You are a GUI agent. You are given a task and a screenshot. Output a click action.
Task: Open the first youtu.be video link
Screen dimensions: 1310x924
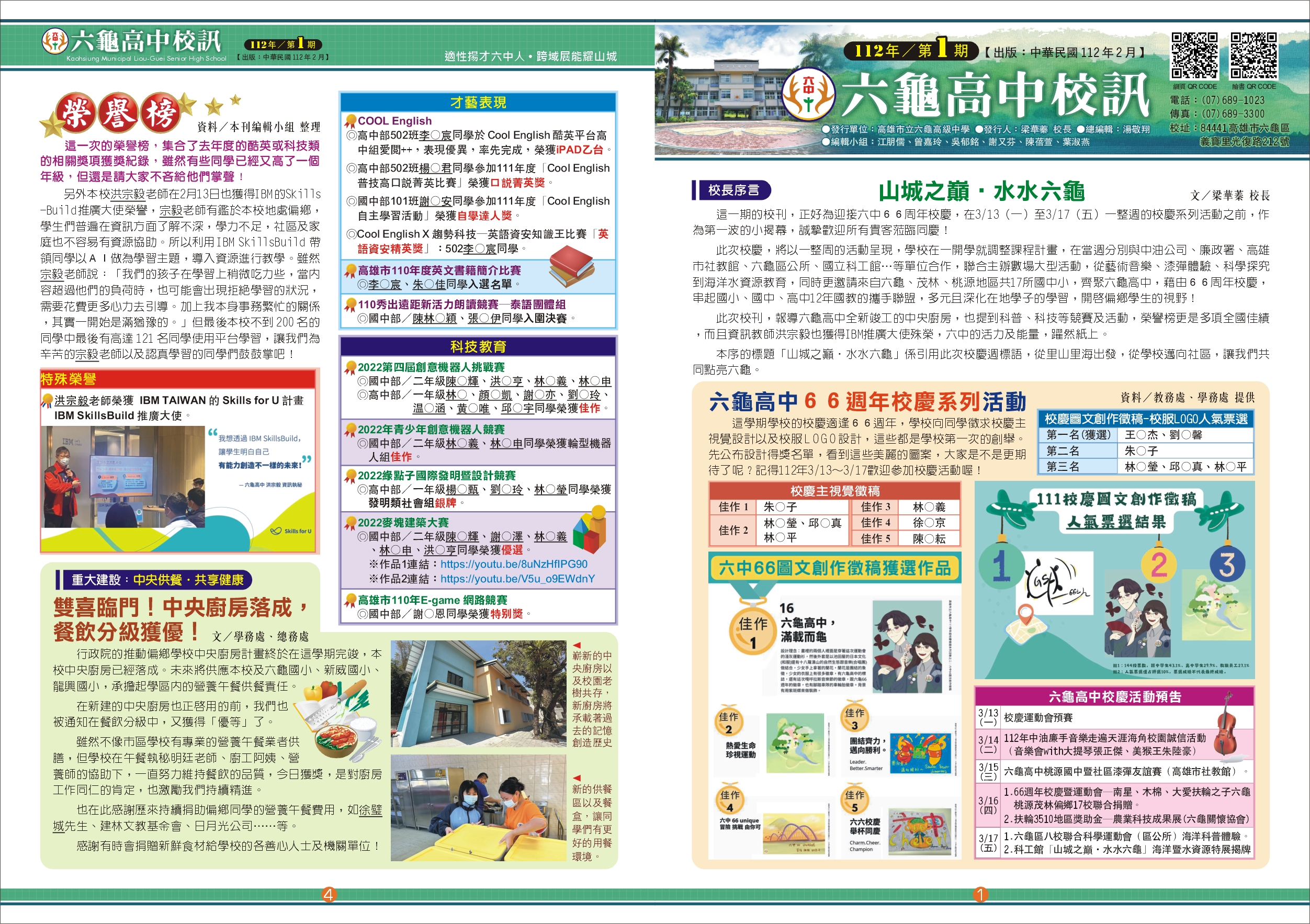(514, 564)
